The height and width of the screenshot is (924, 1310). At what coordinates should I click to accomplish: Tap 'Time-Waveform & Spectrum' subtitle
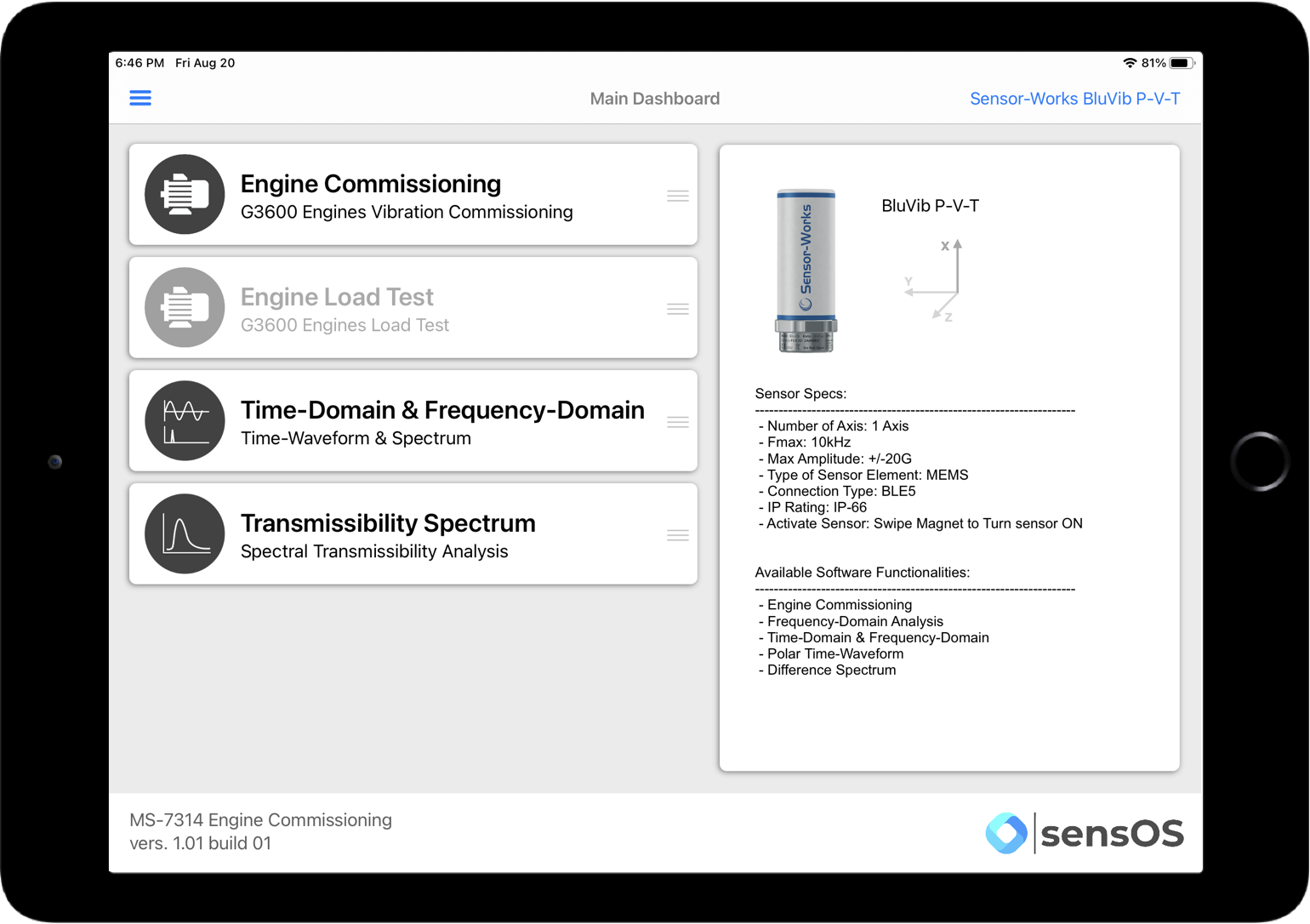[356, 438]
